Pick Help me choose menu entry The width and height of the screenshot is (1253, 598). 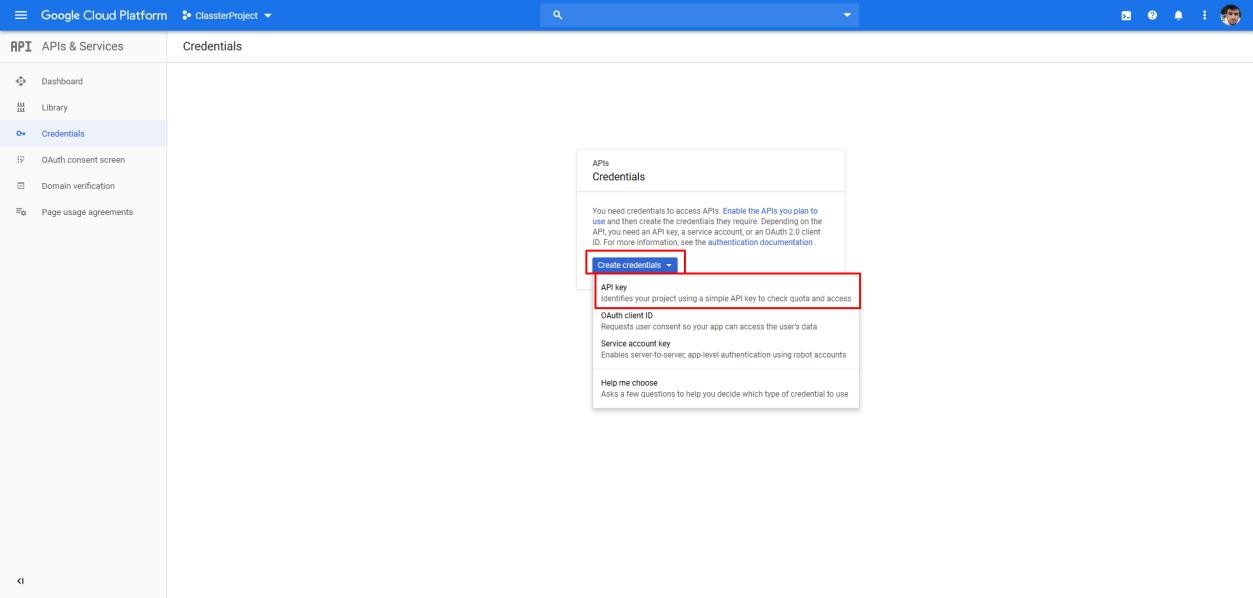click(x=725, y=388)
